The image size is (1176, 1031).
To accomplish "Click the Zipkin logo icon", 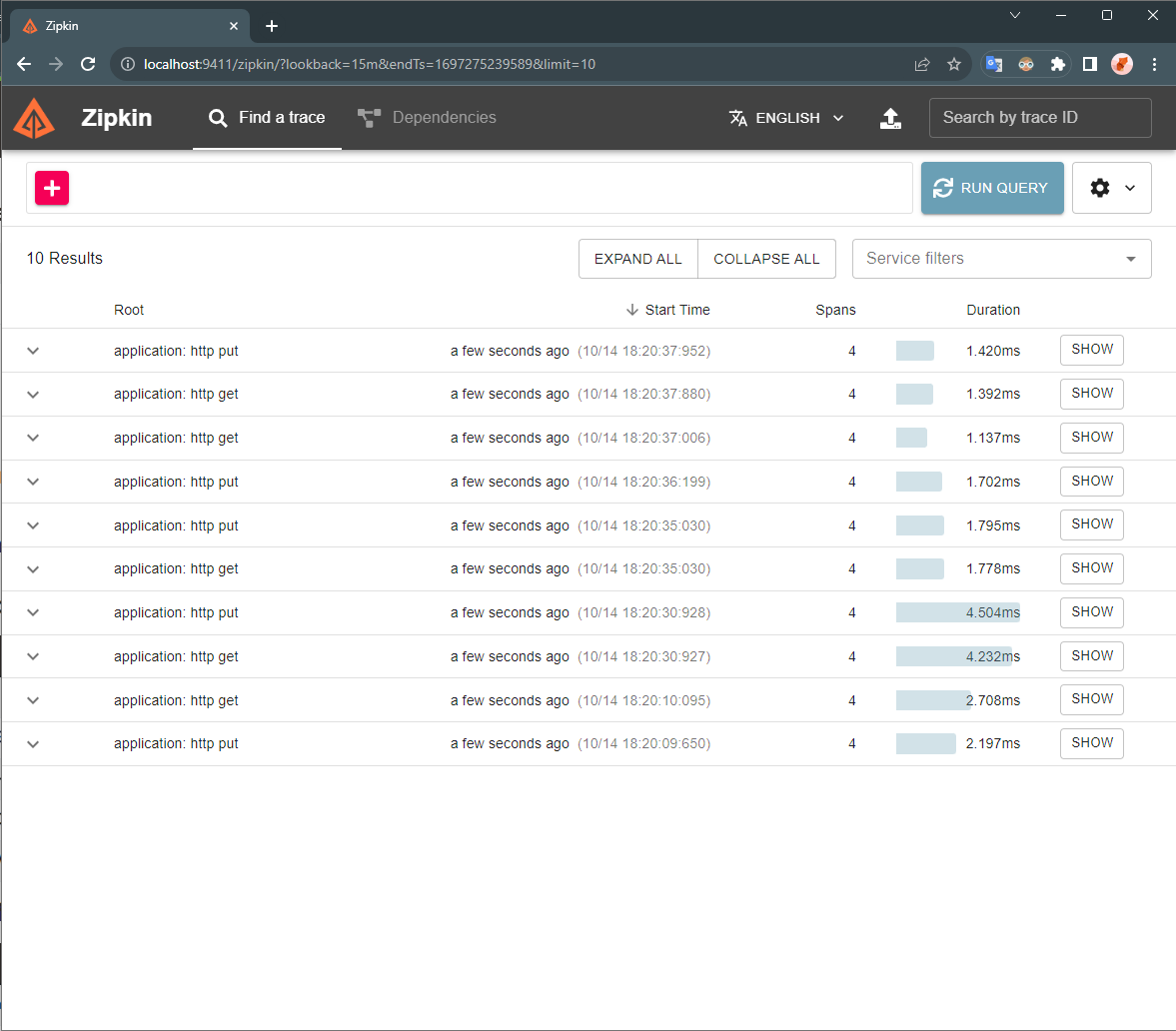I will [34, 119].
